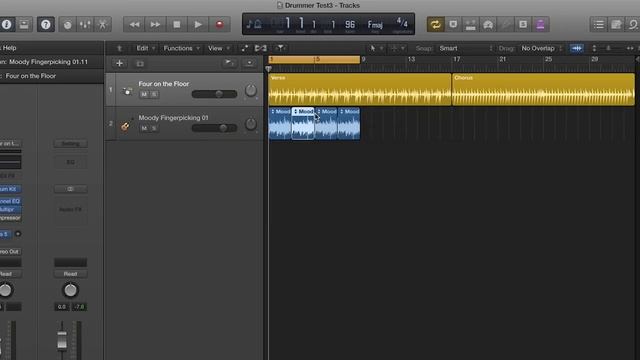Open the Command-click tool menu
Viewport: 640px width, 360px height.
(x=398, y=48)
